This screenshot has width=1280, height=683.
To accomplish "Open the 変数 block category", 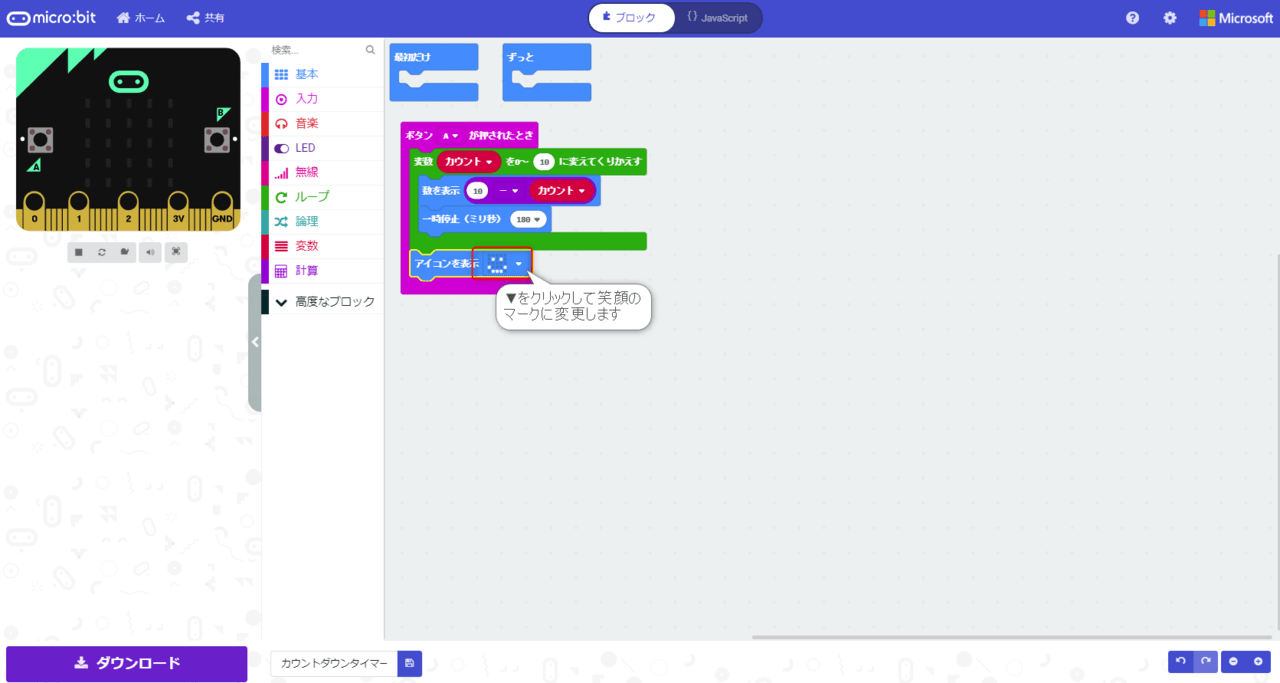I will [323, 246].
